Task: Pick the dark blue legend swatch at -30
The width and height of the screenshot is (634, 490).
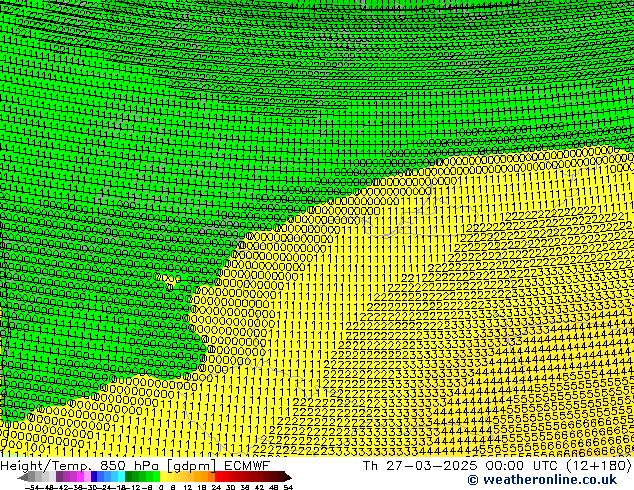Action: [94, 477]
